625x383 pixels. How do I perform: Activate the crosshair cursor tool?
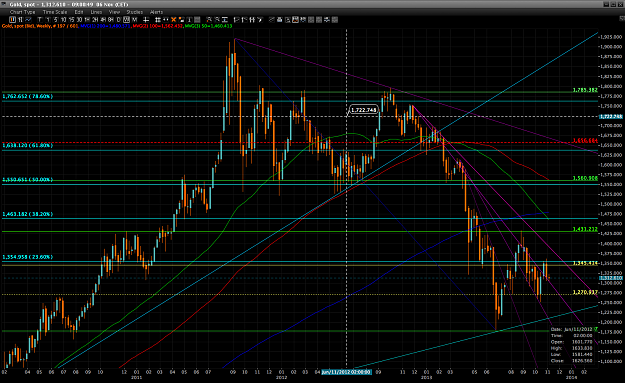(x=146, y=20)
